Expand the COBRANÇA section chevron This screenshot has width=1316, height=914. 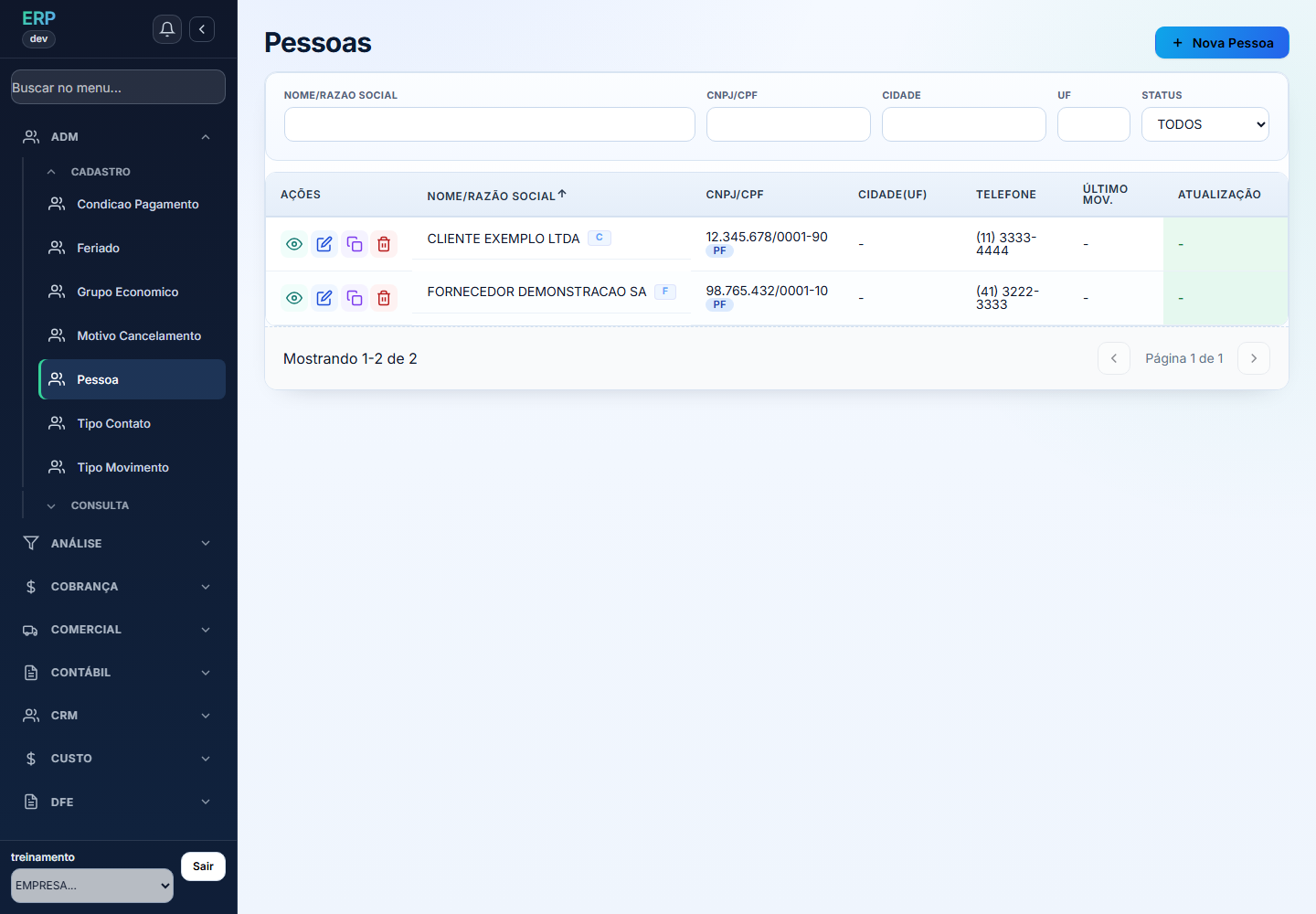pyautogui.click(x=206, y=587)
